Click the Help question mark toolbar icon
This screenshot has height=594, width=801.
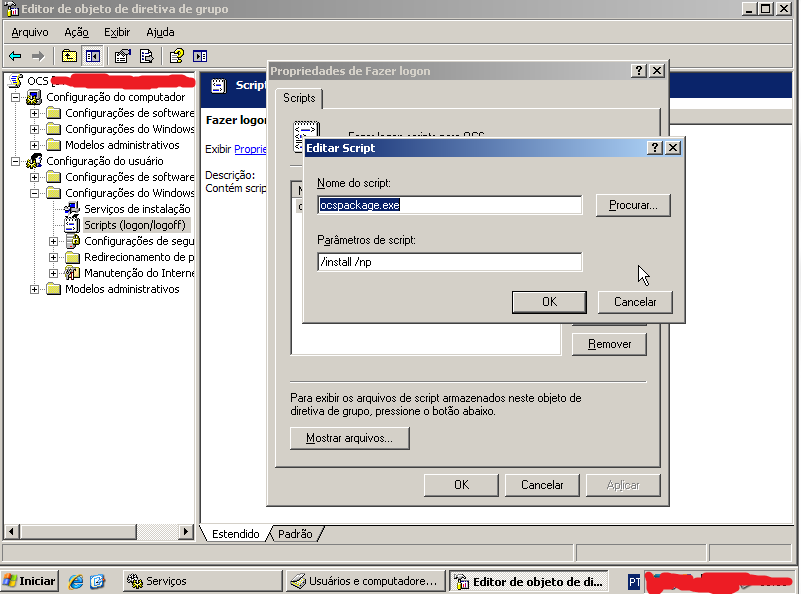coord(176,55)
